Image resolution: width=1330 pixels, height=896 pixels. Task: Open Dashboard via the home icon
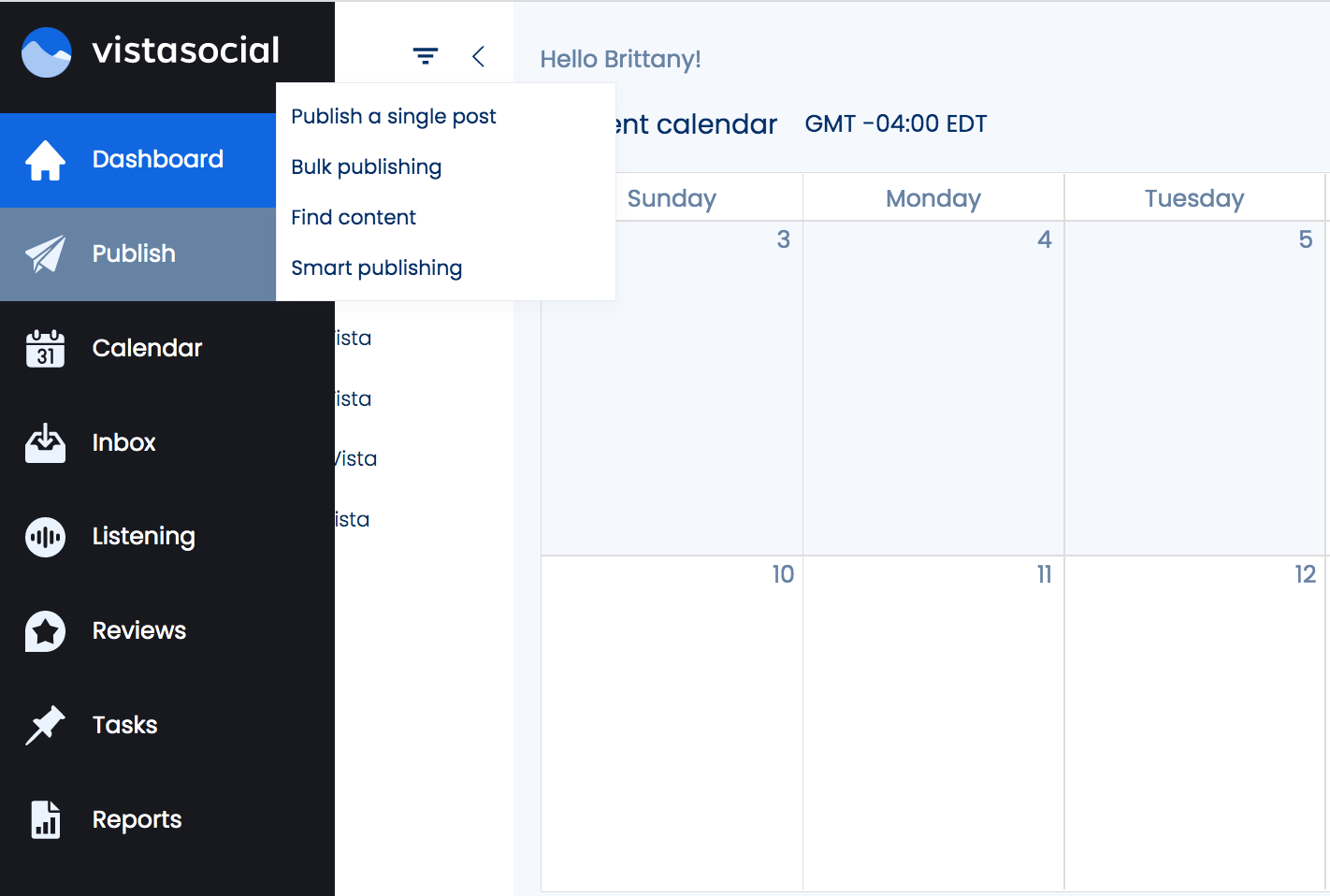(45, 160)
